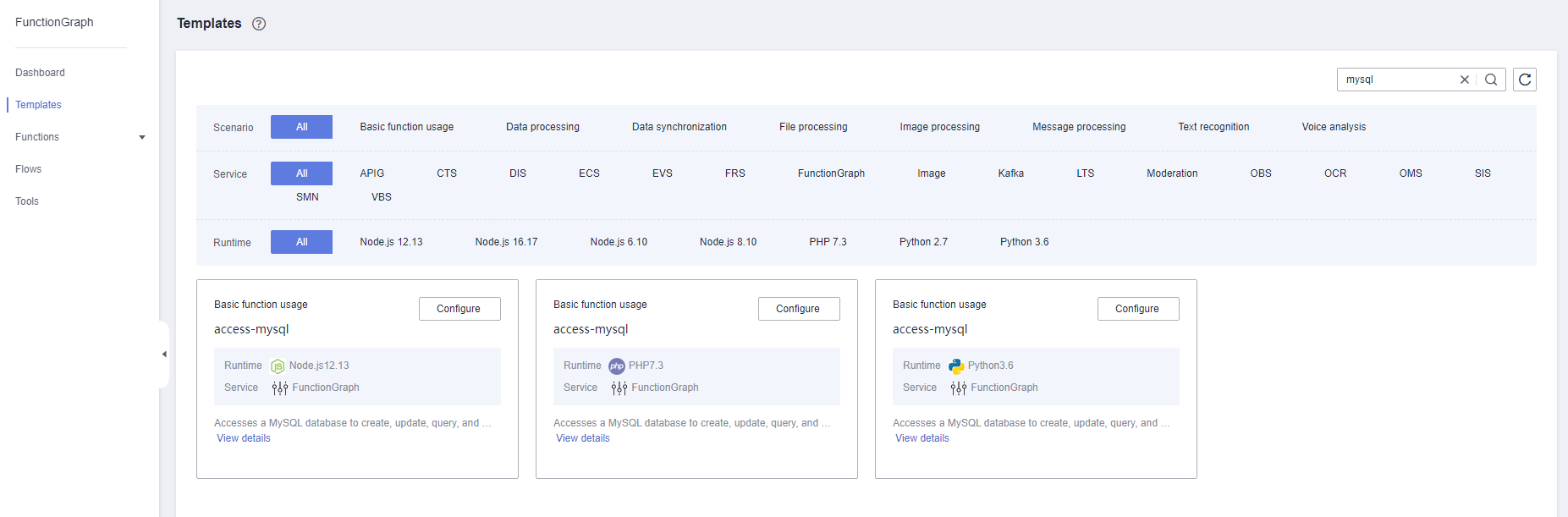Click FunctionGraph service icon in PHP card
Viewport: 1568px width, 517px height.
[619, 388]
